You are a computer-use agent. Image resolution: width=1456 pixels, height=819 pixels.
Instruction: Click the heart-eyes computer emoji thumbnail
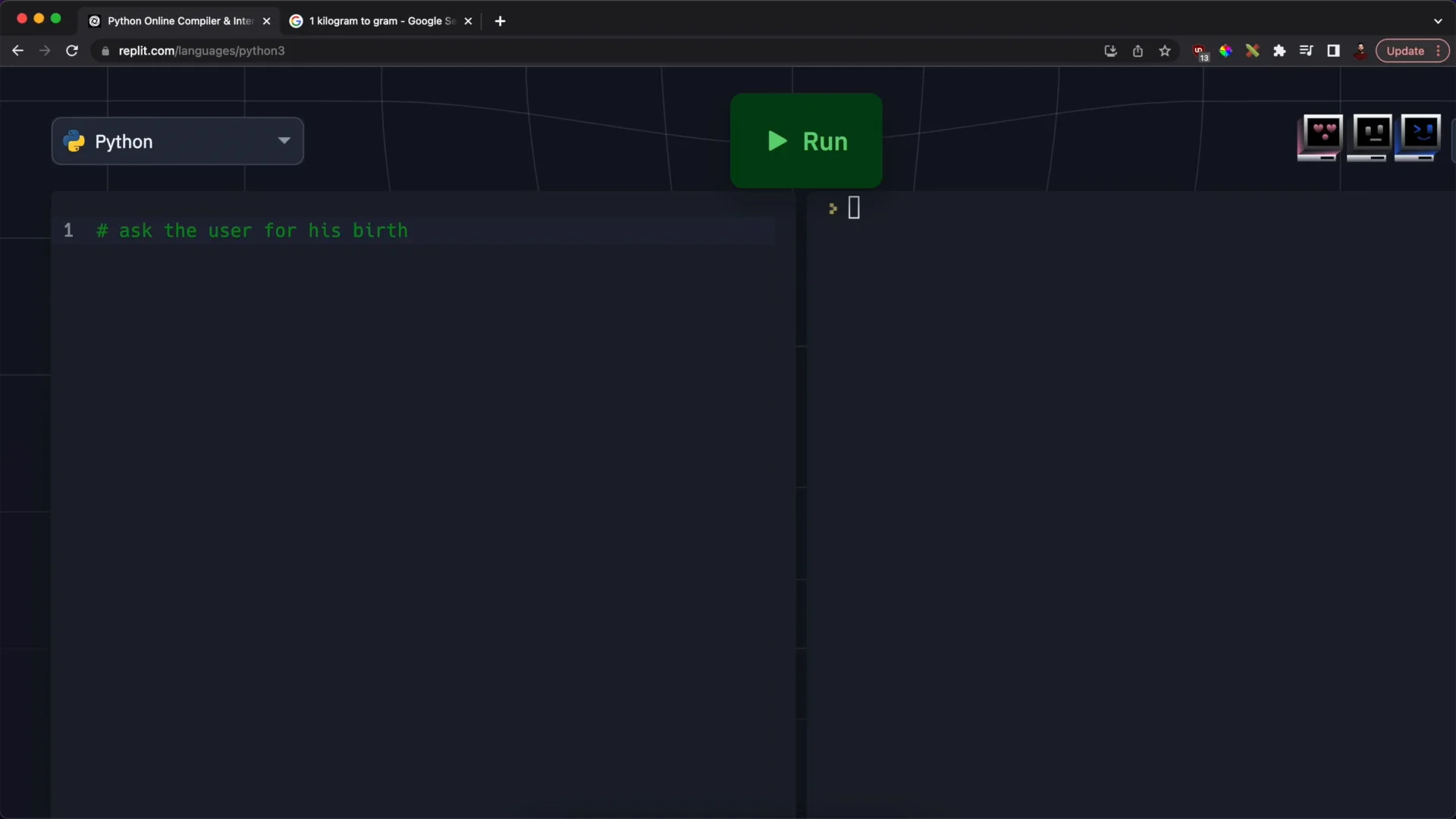tap(1321, 138)
